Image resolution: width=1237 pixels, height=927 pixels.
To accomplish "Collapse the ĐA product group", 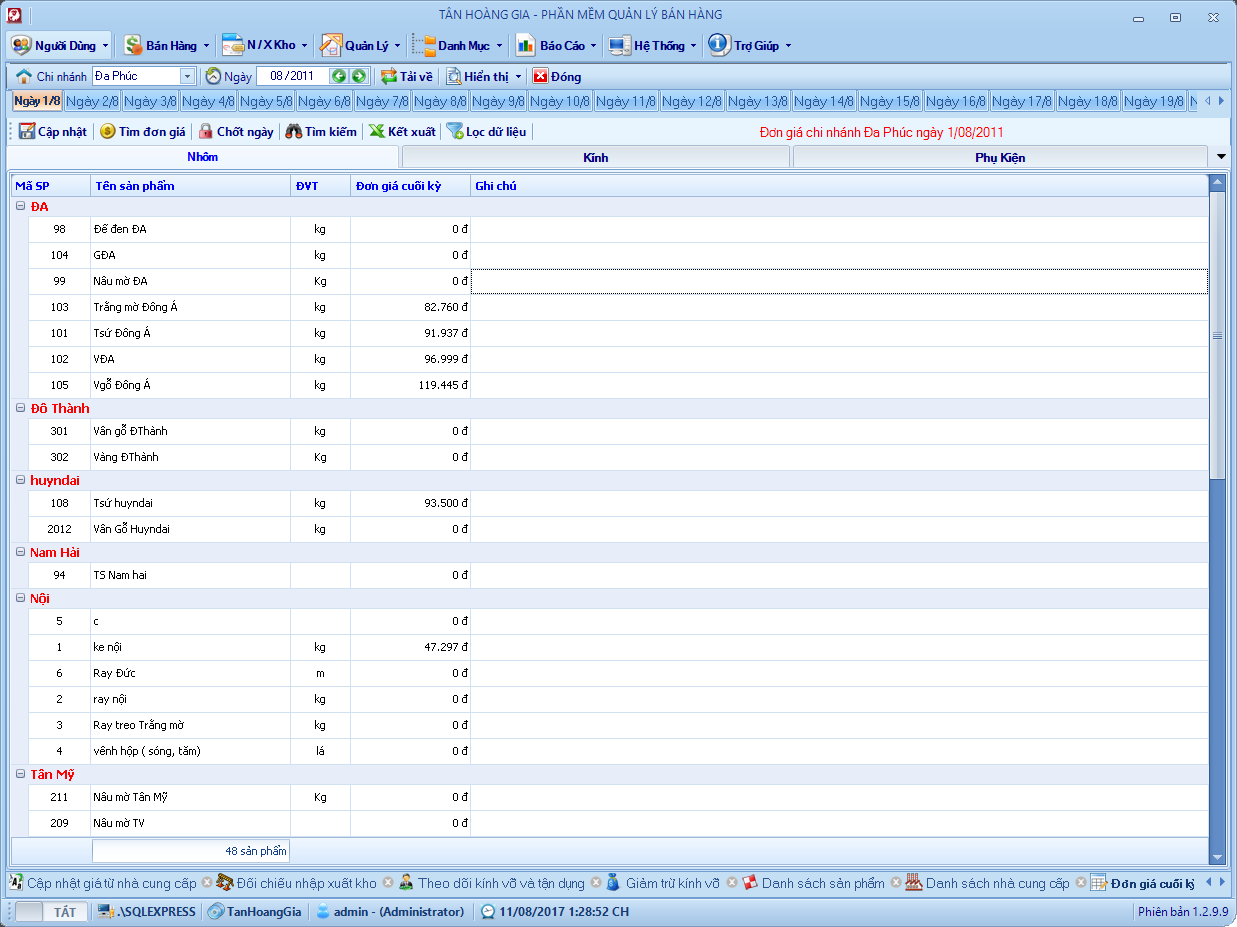I will pos(20,207).
